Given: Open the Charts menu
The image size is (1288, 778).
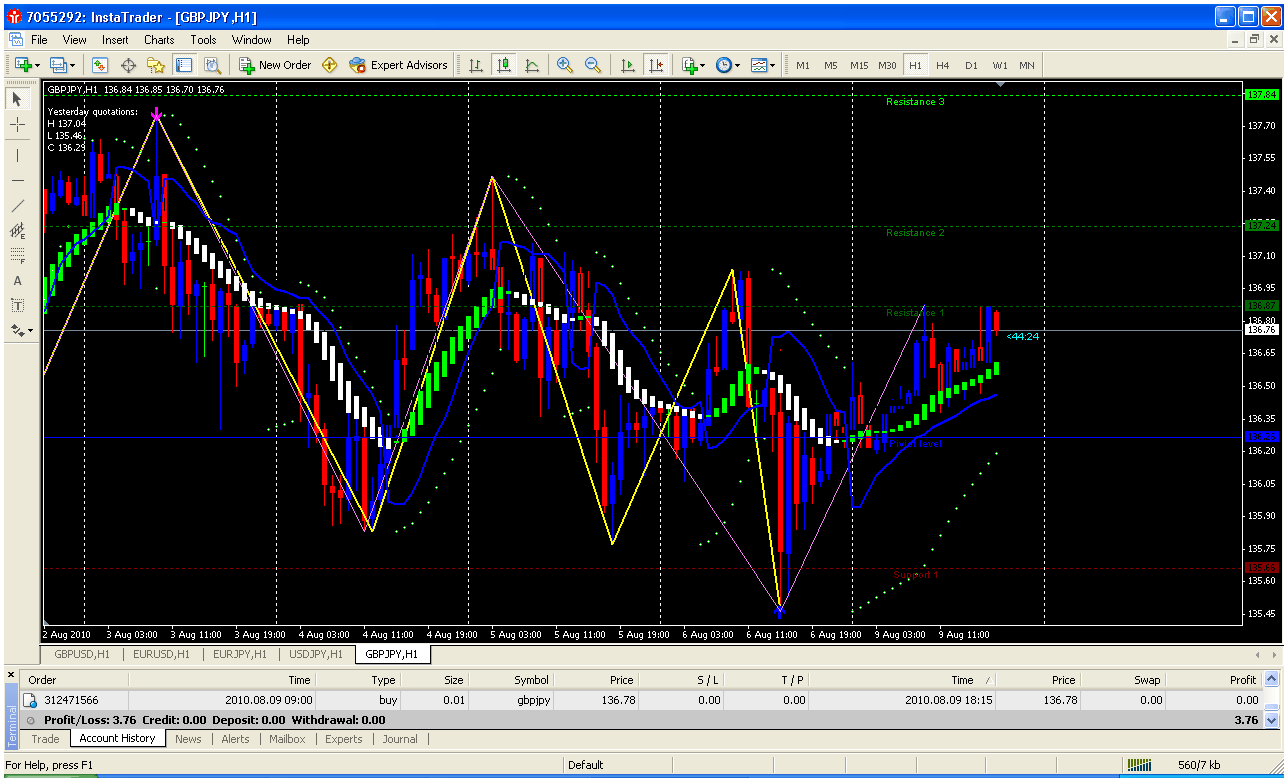Looking at the screenshot, I should (159, 40).
